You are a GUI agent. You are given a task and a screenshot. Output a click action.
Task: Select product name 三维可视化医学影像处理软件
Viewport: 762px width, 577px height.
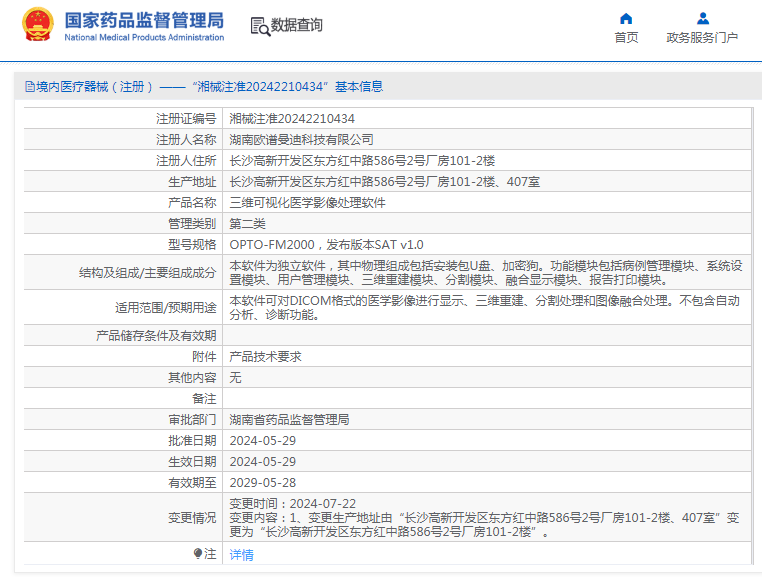pyautogui.click(x=307, y=203)
